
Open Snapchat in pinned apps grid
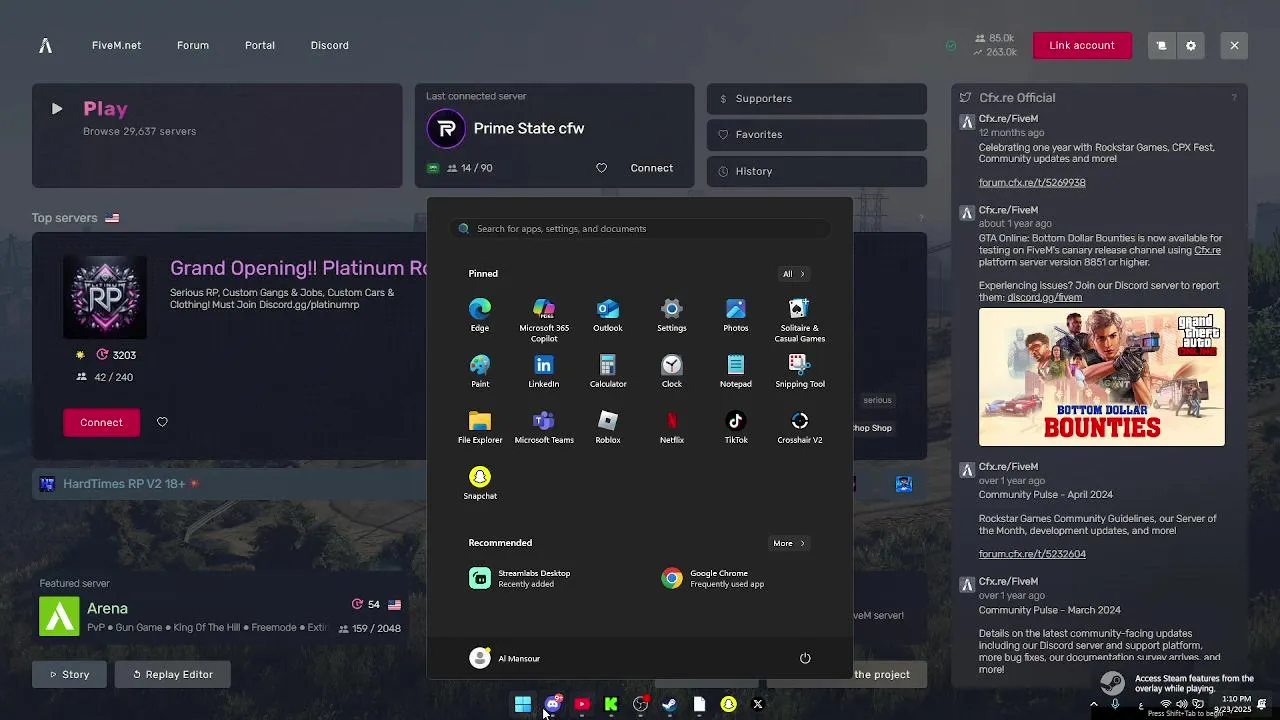pyautogui.click(x=480, y=482)
